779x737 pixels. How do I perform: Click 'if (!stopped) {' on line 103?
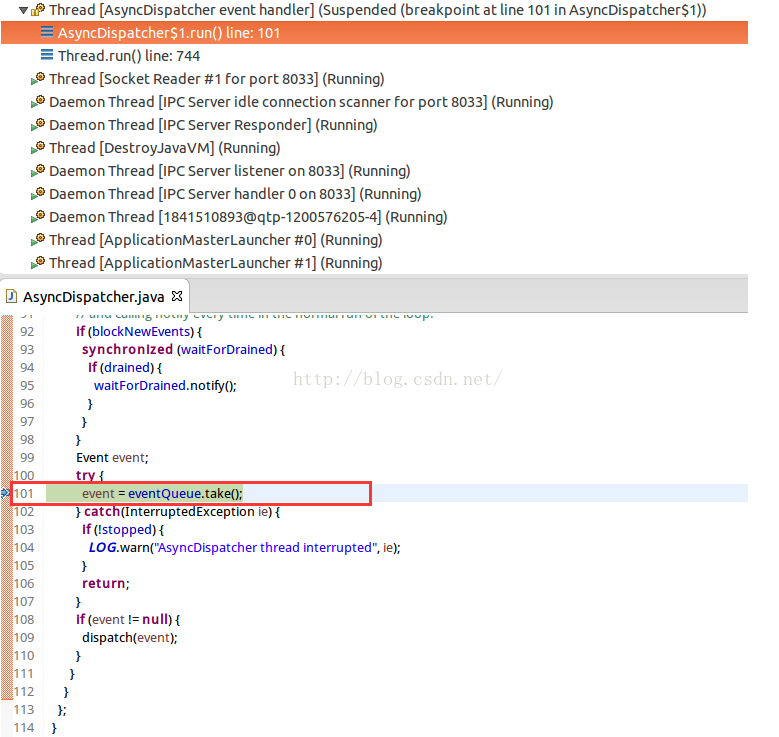click(123, 530)
